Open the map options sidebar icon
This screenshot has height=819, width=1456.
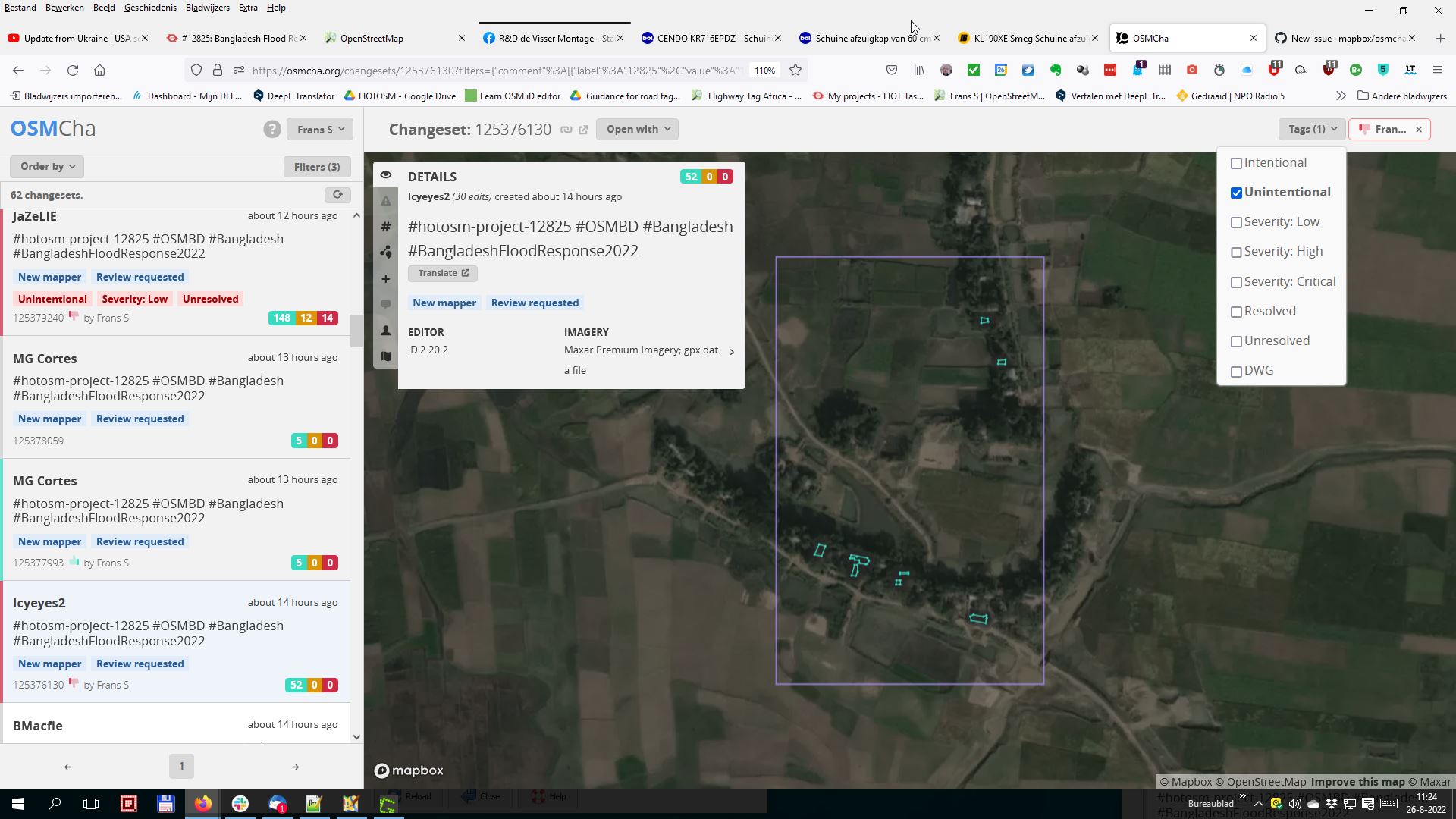click(386, 356)
